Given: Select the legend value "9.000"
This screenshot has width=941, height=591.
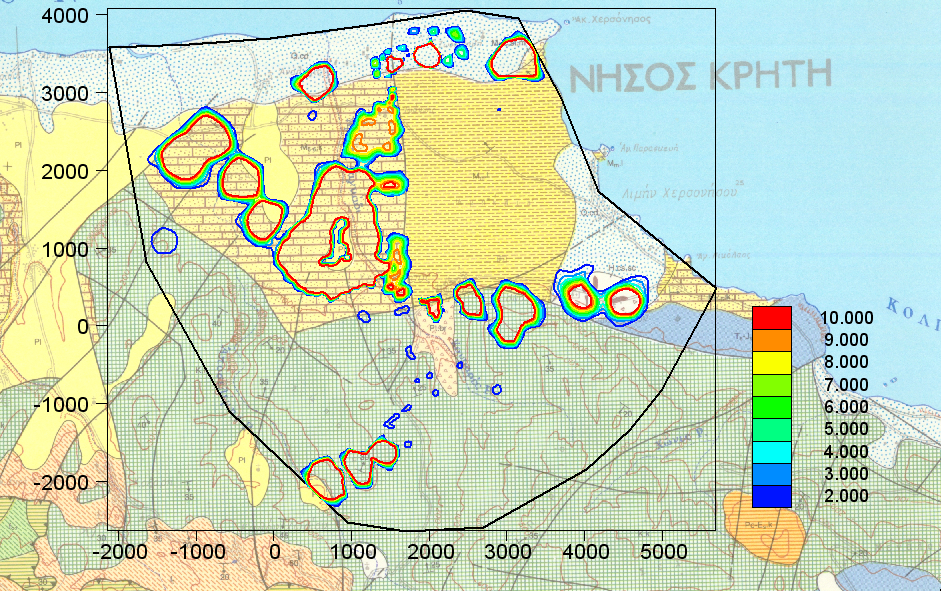Looking at the screenshot, I should click(x=846, y=340).
